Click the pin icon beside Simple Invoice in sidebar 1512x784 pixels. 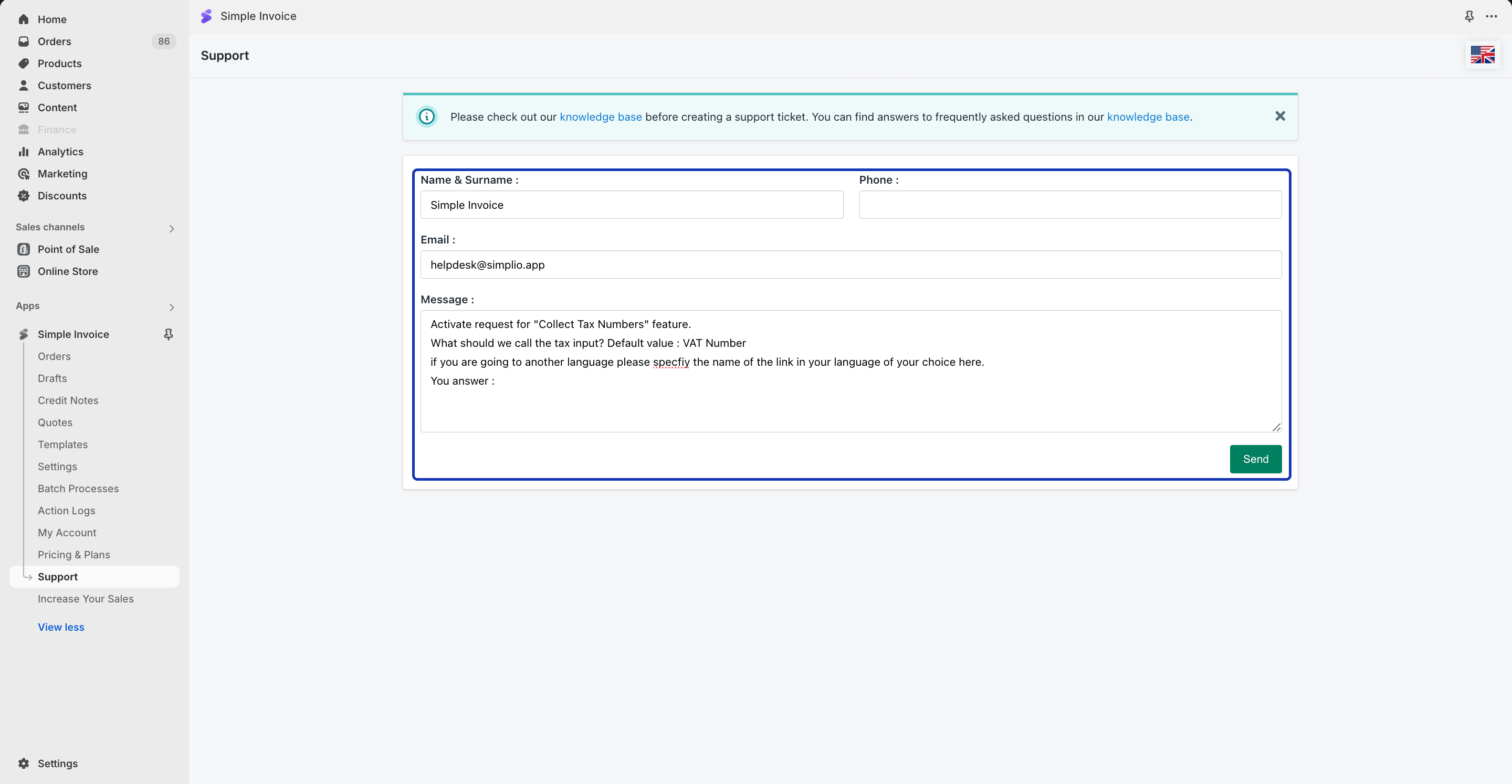pos(169,334)
